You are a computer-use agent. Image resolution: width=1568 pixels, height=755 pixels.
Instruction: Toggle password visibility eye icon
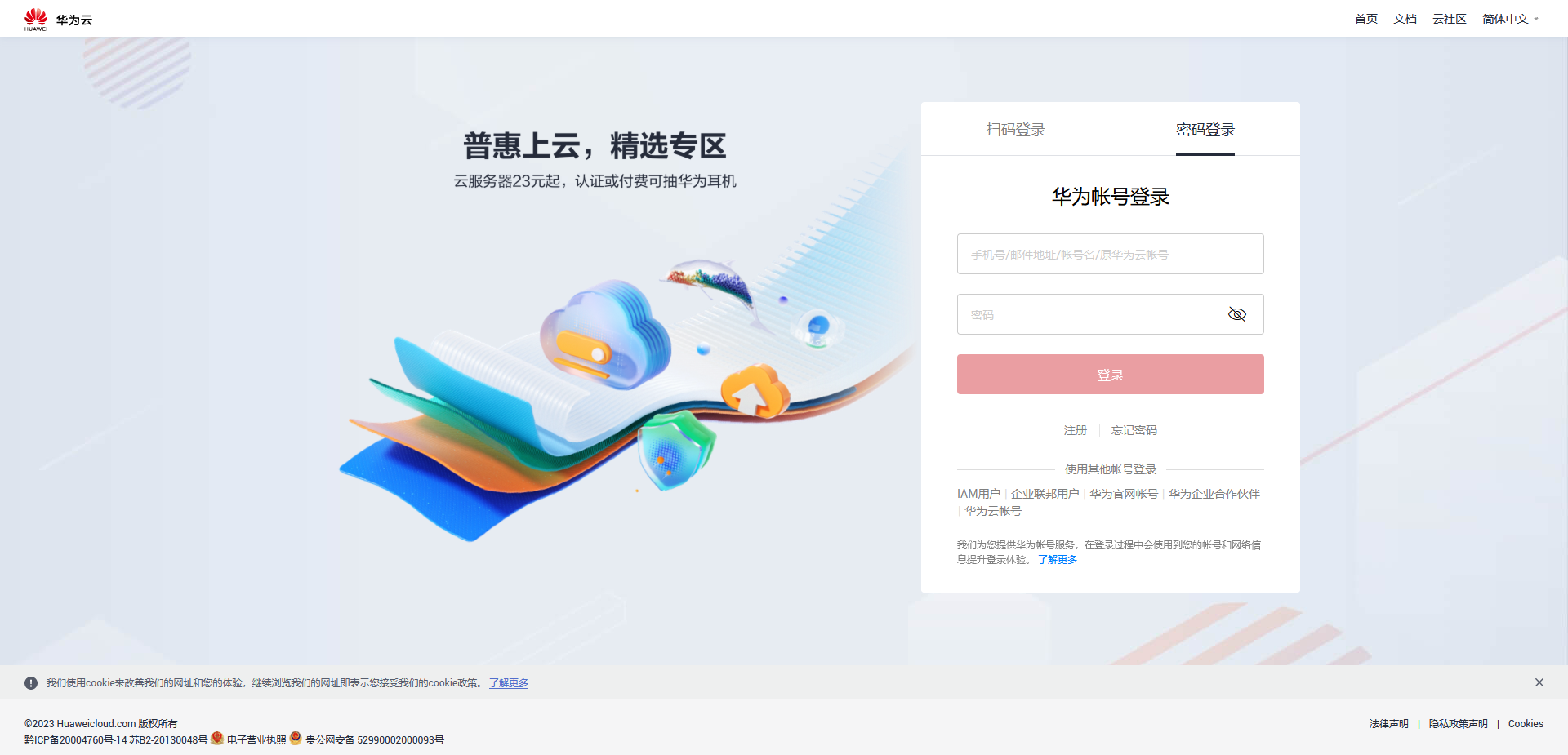[1237, 314]
